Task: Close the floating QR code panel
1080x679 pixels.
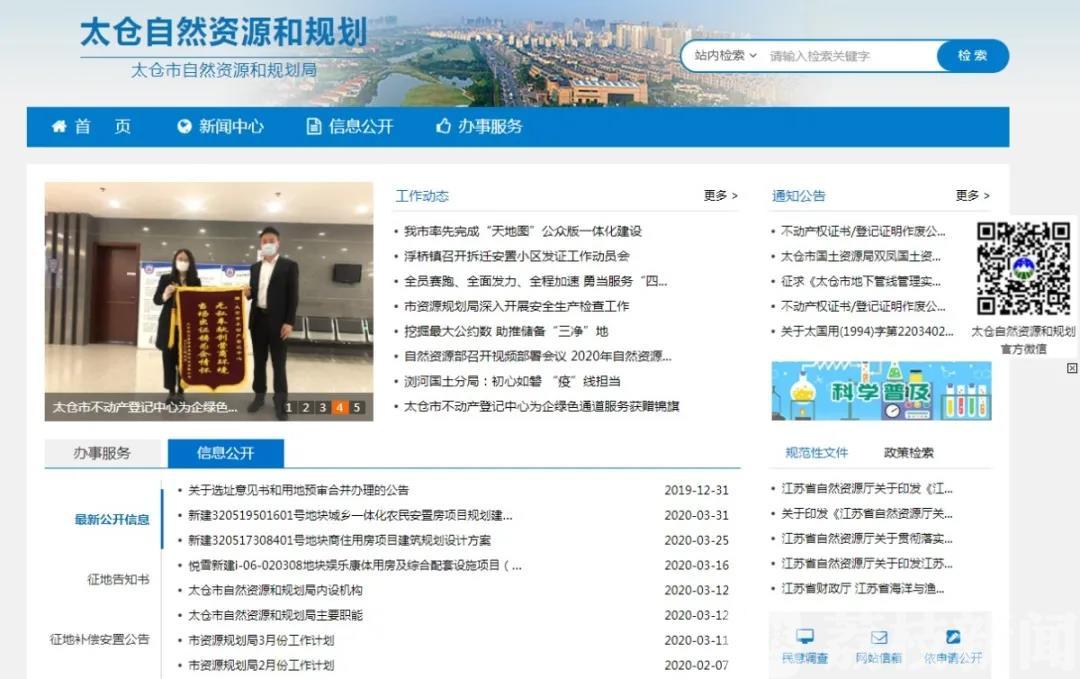Action: coord(1072,368)
